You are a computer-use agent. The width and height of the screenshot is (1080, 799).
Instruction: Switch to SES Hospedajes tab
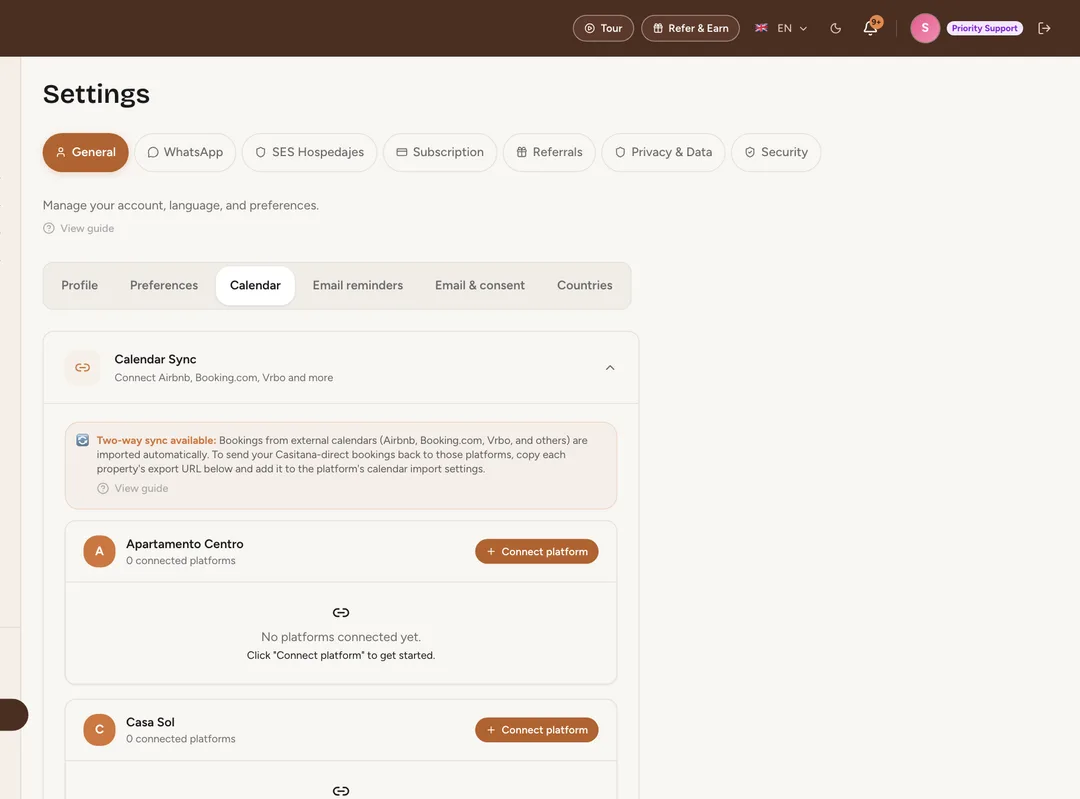309,152
